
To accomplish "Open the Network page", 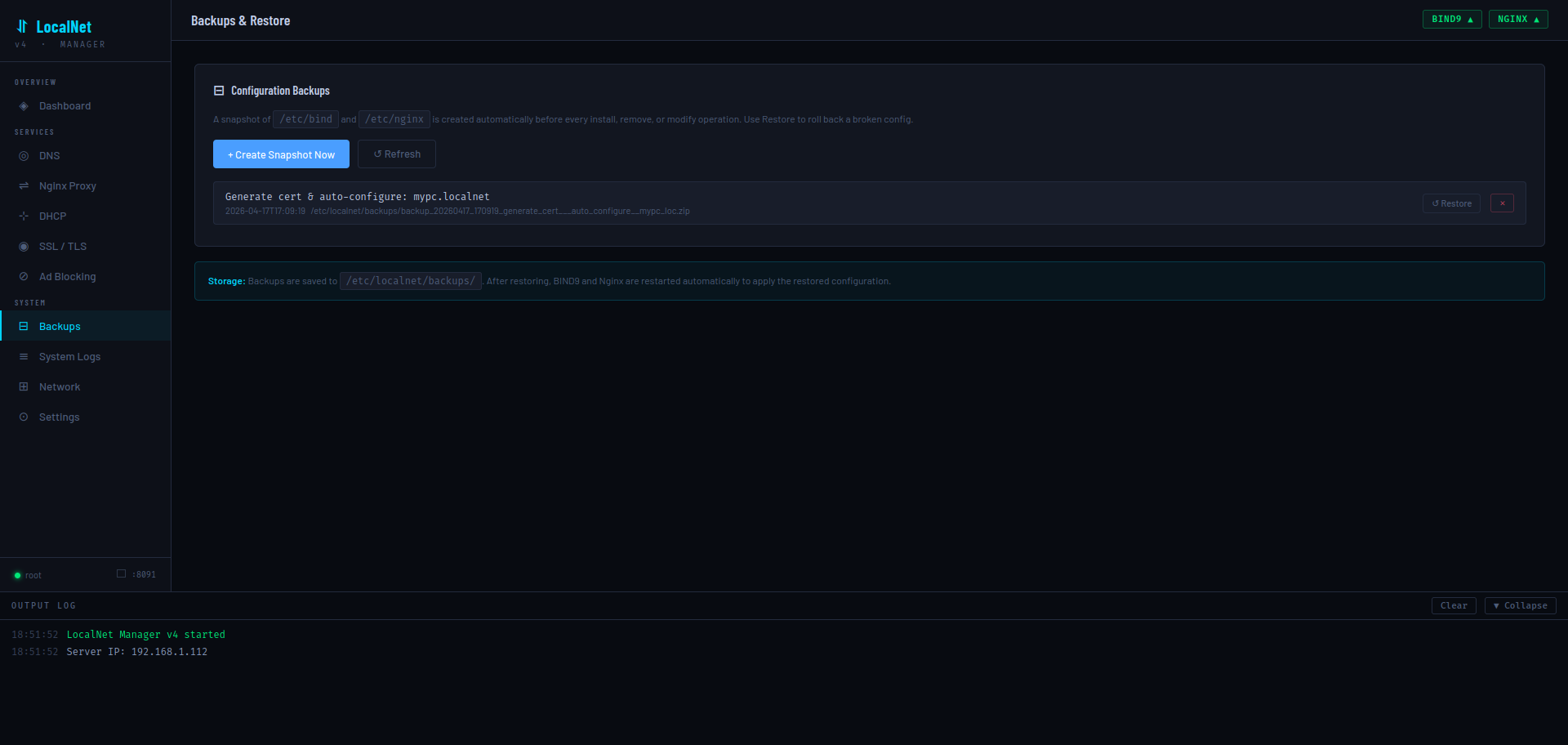I will (85, 387).
